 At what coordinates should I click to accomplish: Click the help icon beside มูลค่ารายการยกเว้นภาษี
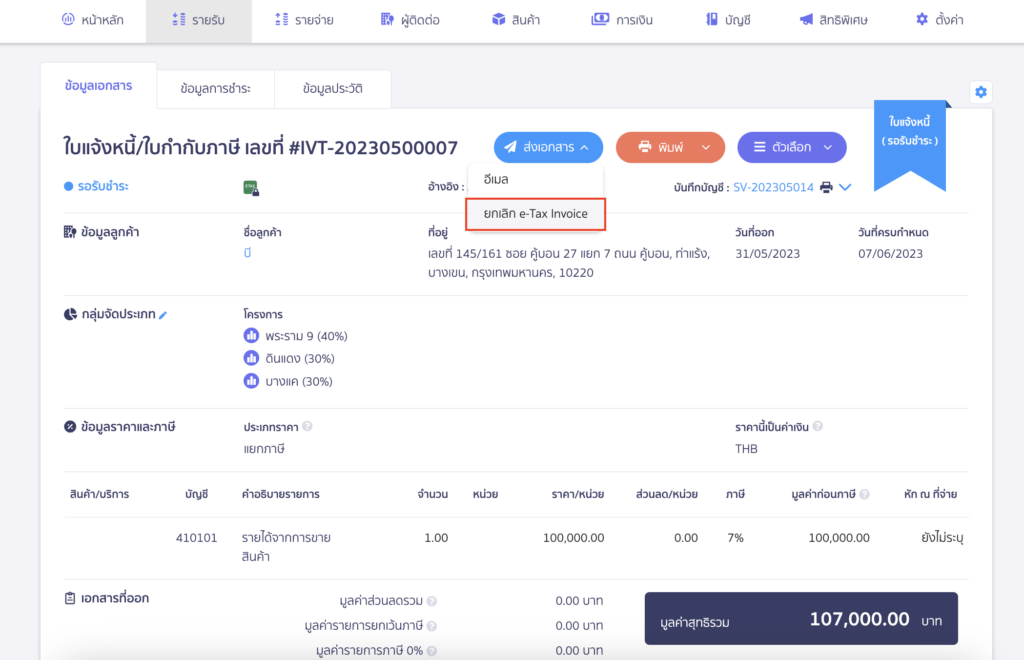[x=432, y=625]
